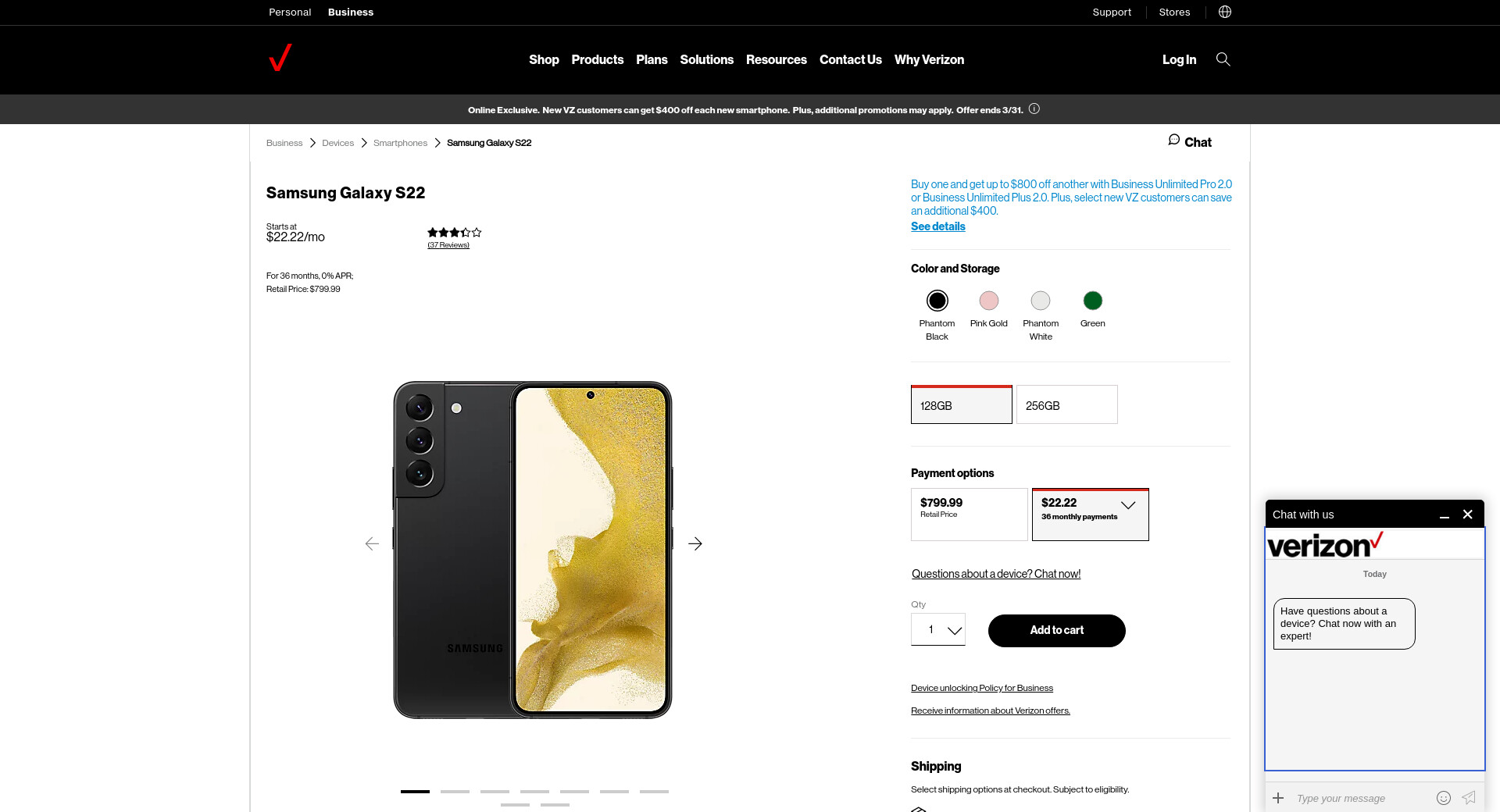Select the 256GB storage option
Screen dimensions: 1500x812
coord(1066,405)
